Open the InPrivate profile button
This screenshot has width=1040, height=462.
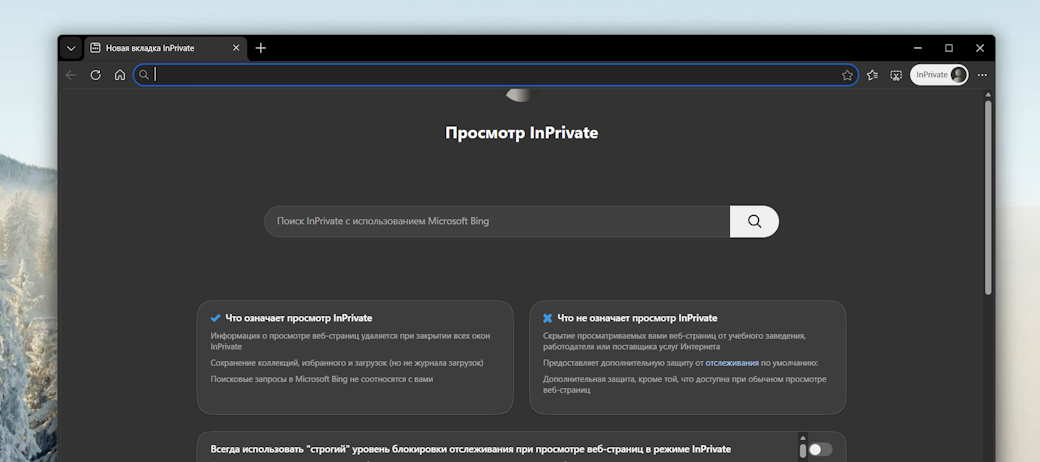tap(939, 75)
